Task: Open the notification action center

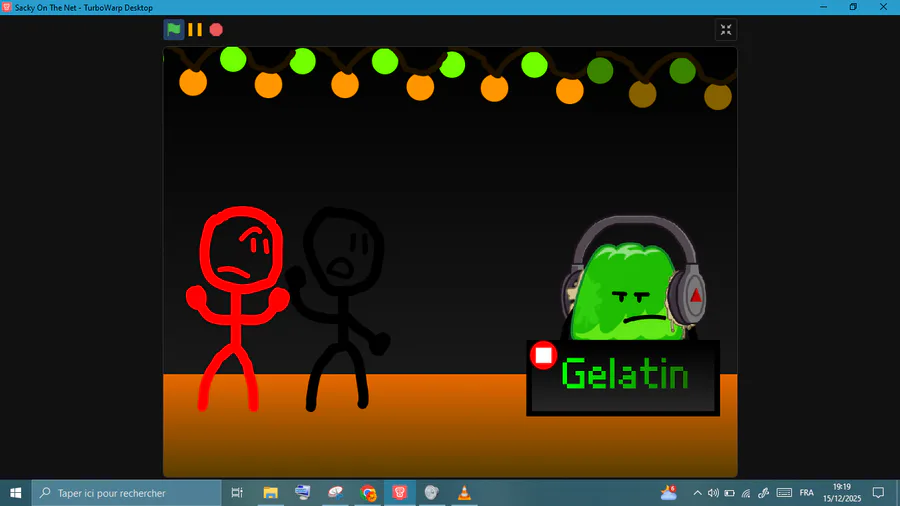Action: pyautogui.click(x=878, y=493)
